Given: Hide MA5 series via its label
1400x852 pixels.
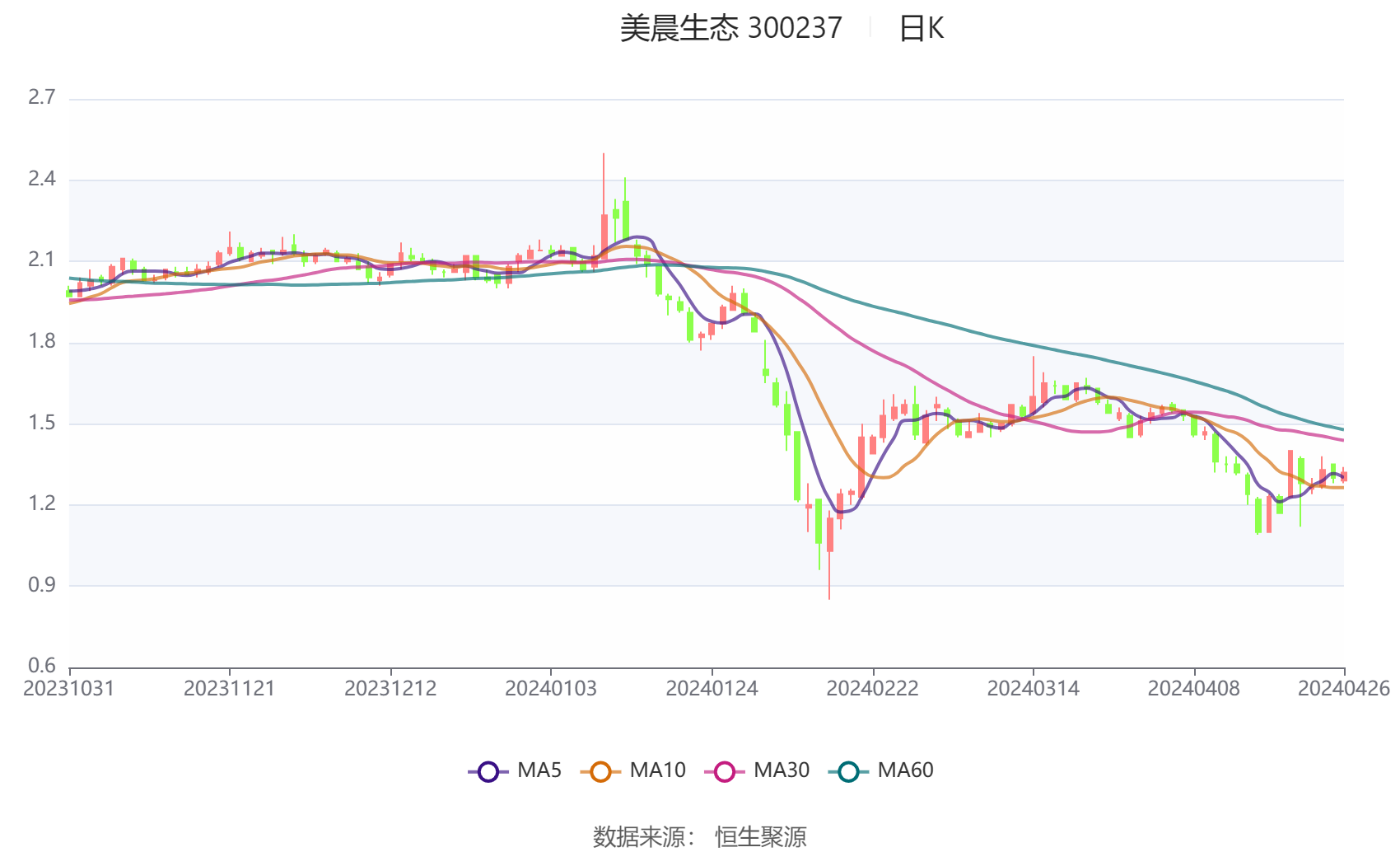Looking at the screenshot, I should pyautogui.click(x=539, y=770).
